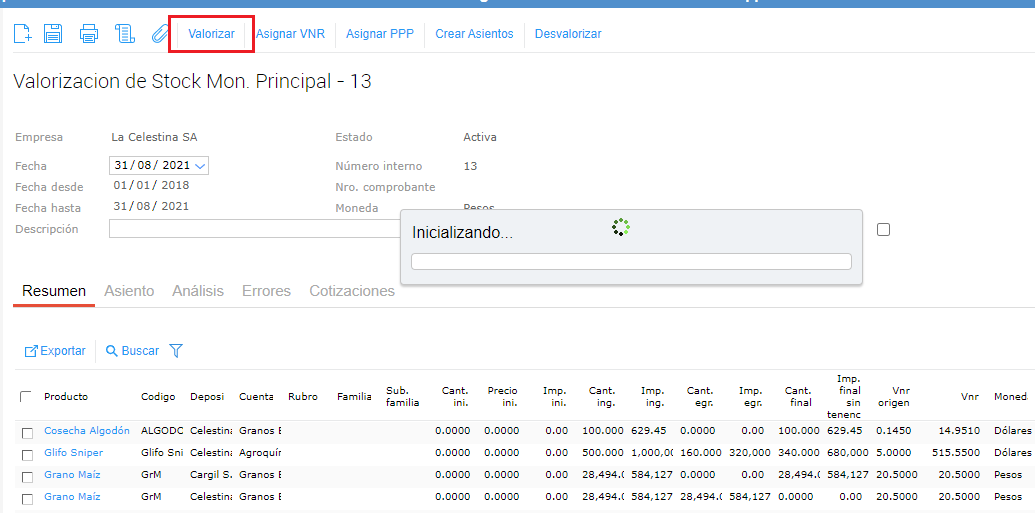Viewport: 1035px width, 513px height.
Task: Tick the Glifo Sniper row checkbox
Action: [x=28, y=454]
